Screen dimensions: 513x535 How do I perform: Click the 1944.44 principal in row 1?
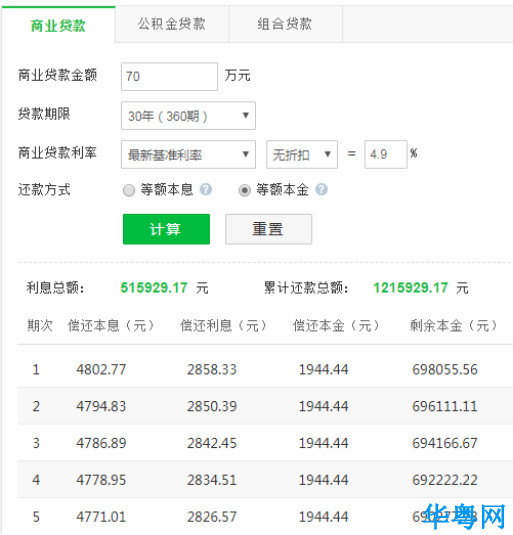pyautogui.click(x=324, y=370)
